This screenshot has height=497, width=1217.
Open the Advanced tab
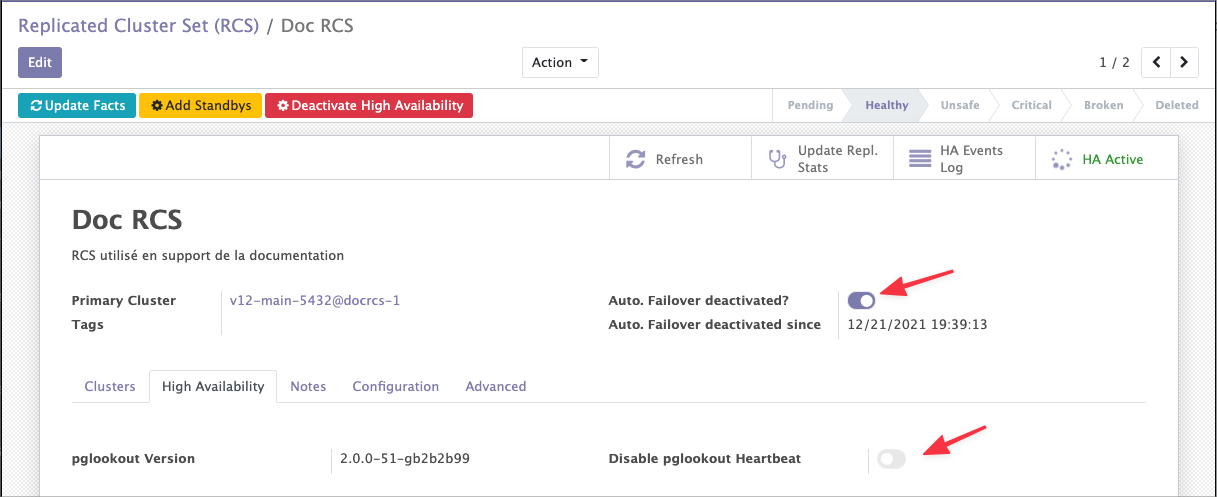coord(495,386)
